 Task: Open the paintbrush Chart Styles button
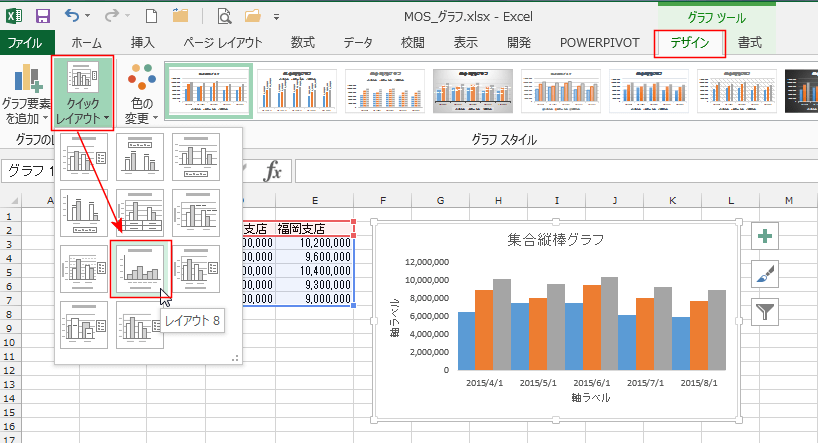click(766, 274)
